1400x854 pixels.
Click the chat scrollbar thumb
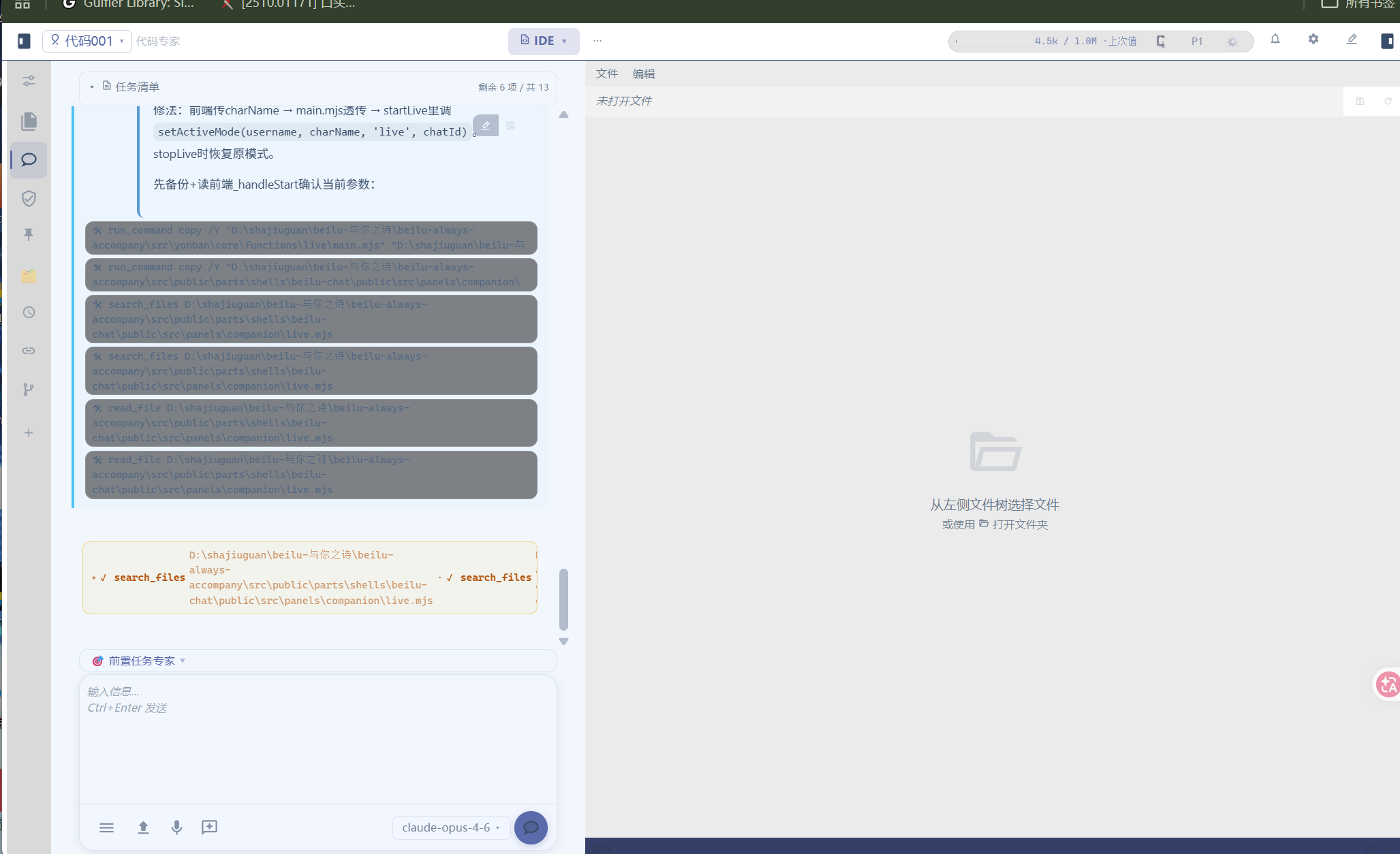pos(563,599)
